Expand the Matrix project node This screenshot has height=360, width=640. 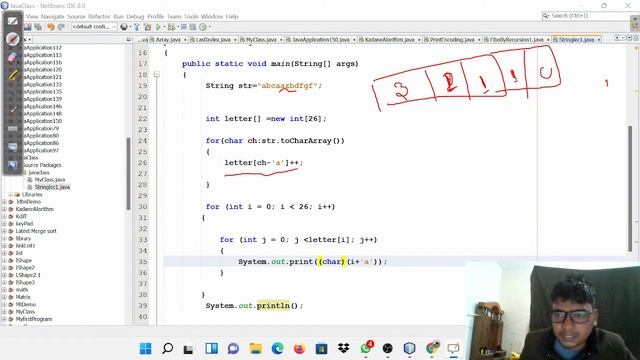pos(4,297)
